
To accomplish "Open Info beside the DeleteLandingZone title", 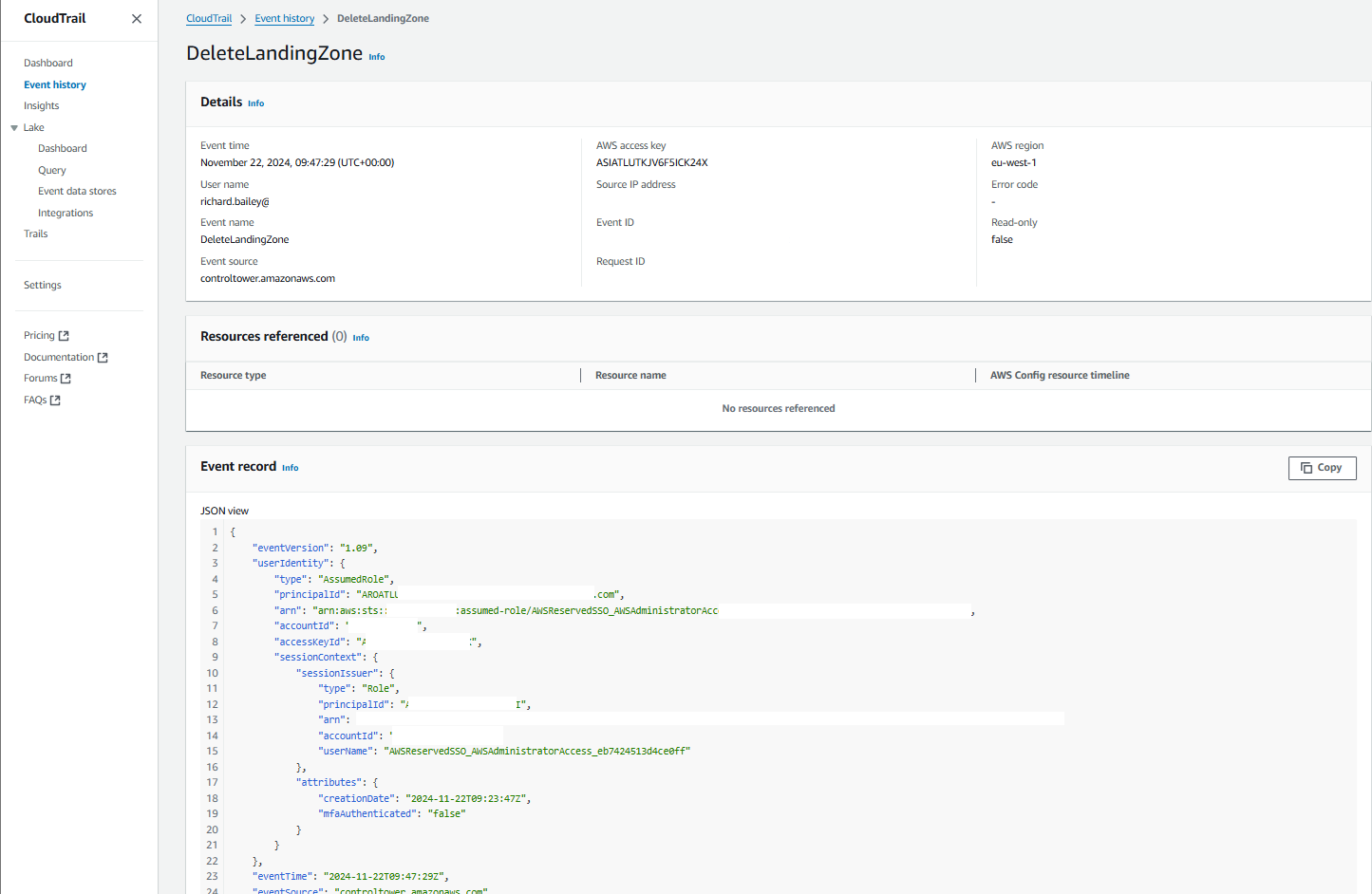I will pyautogui.click(x=377, y=57).
